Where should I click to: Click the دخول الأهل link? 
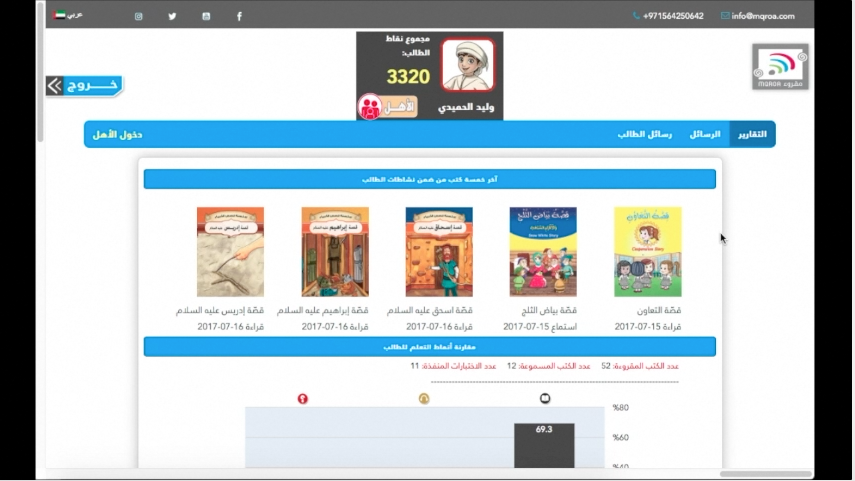(117, 135)
